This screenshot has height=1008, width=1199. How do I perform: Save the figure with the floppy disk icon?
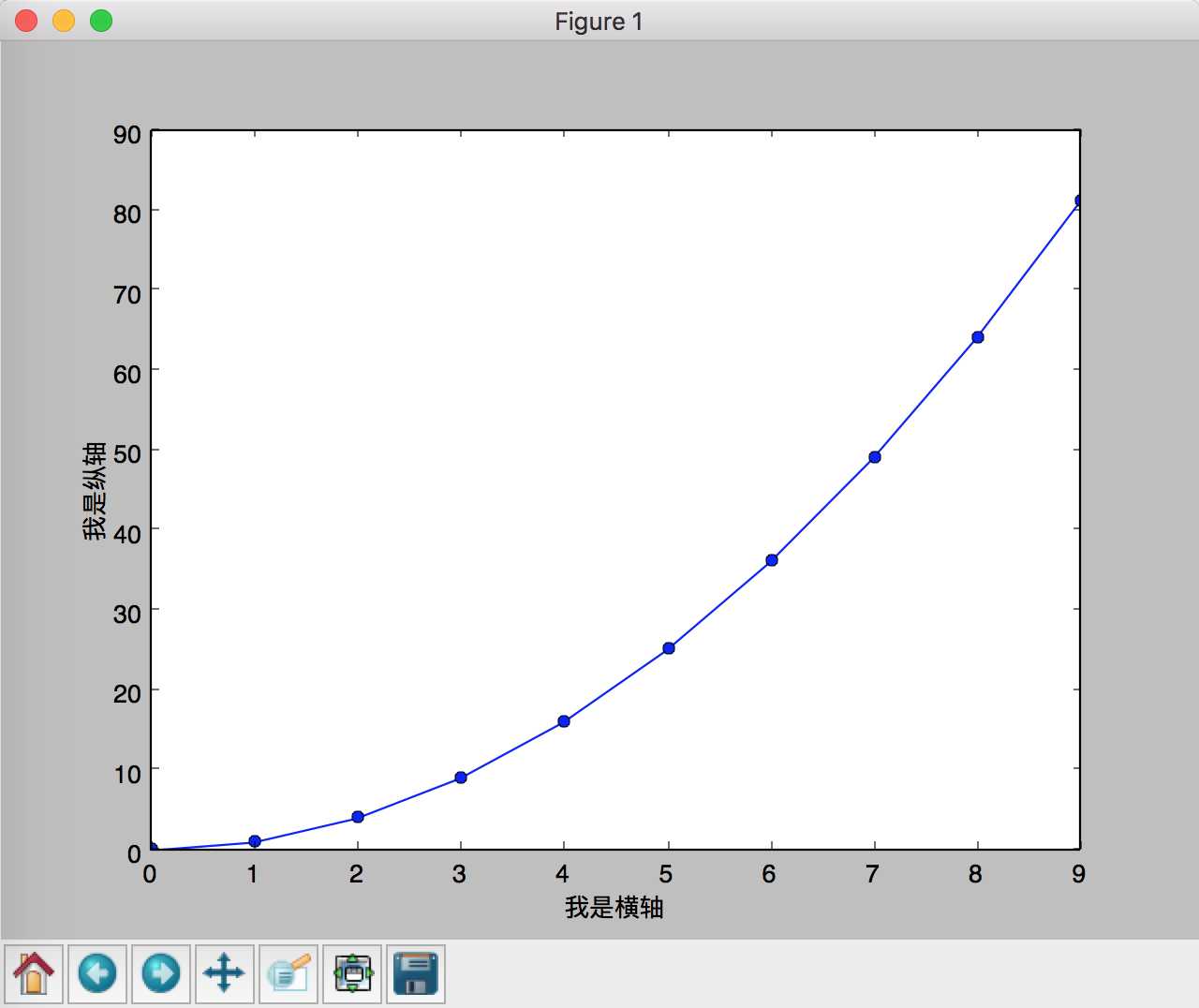coord(416,973)
